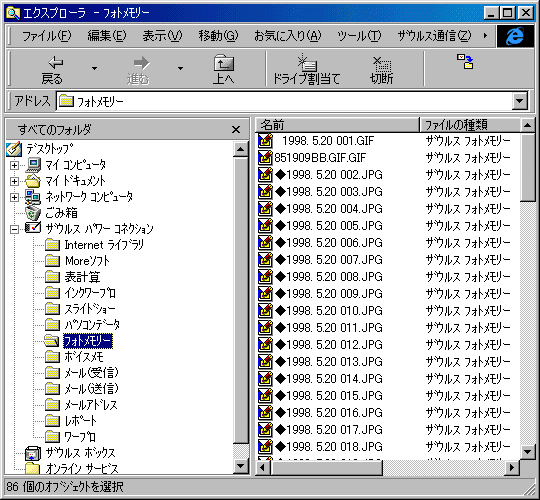Image resolution: width=540 pixels, height=500 pixels.
Task: Select file icon for 1998. 5.20 017.JPG
Action: (265, 429)
